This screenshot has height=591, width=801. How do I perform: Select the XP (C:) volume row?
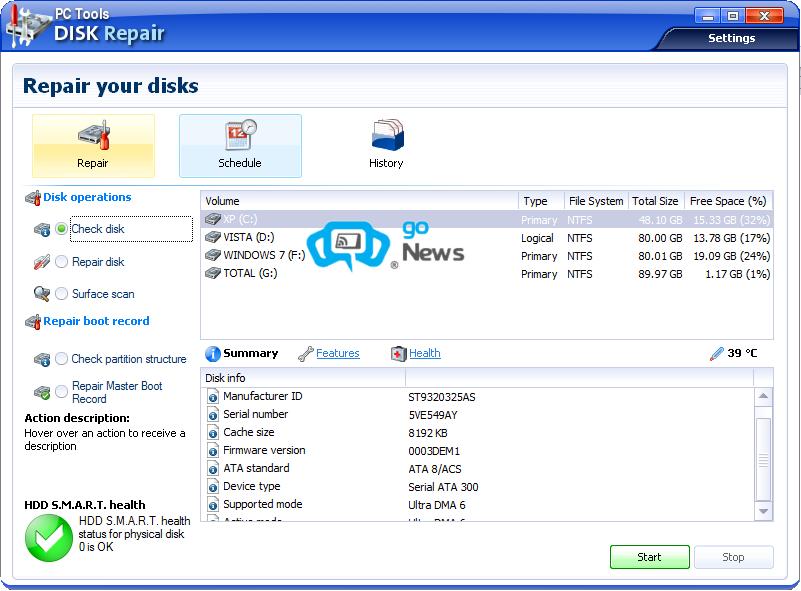(x=487, y=220)
